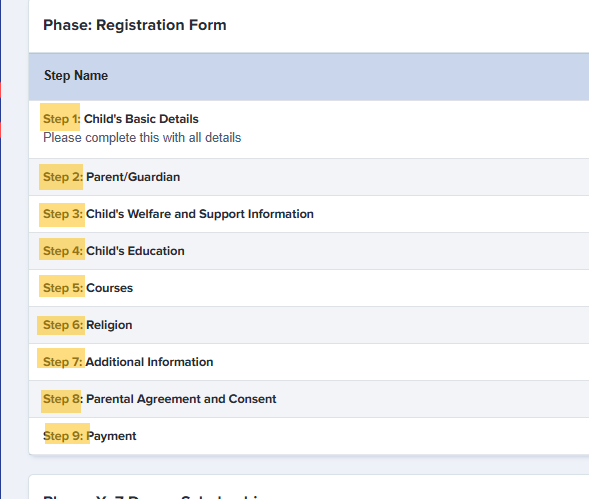
Task: Select the Religion step title
Action: (x=109, y=325)
